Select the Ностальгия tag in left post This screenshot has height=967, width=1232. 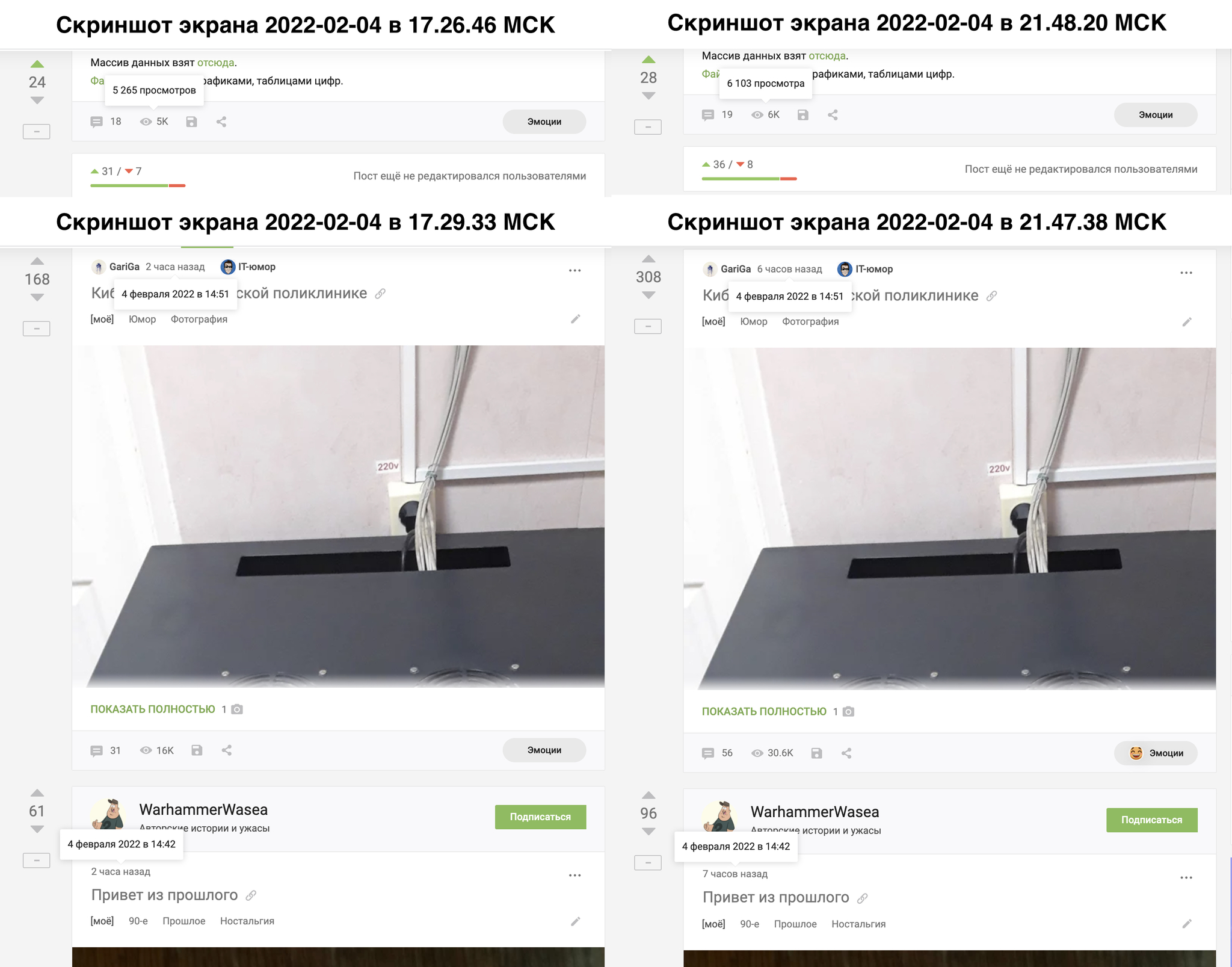tap(247, 921)
